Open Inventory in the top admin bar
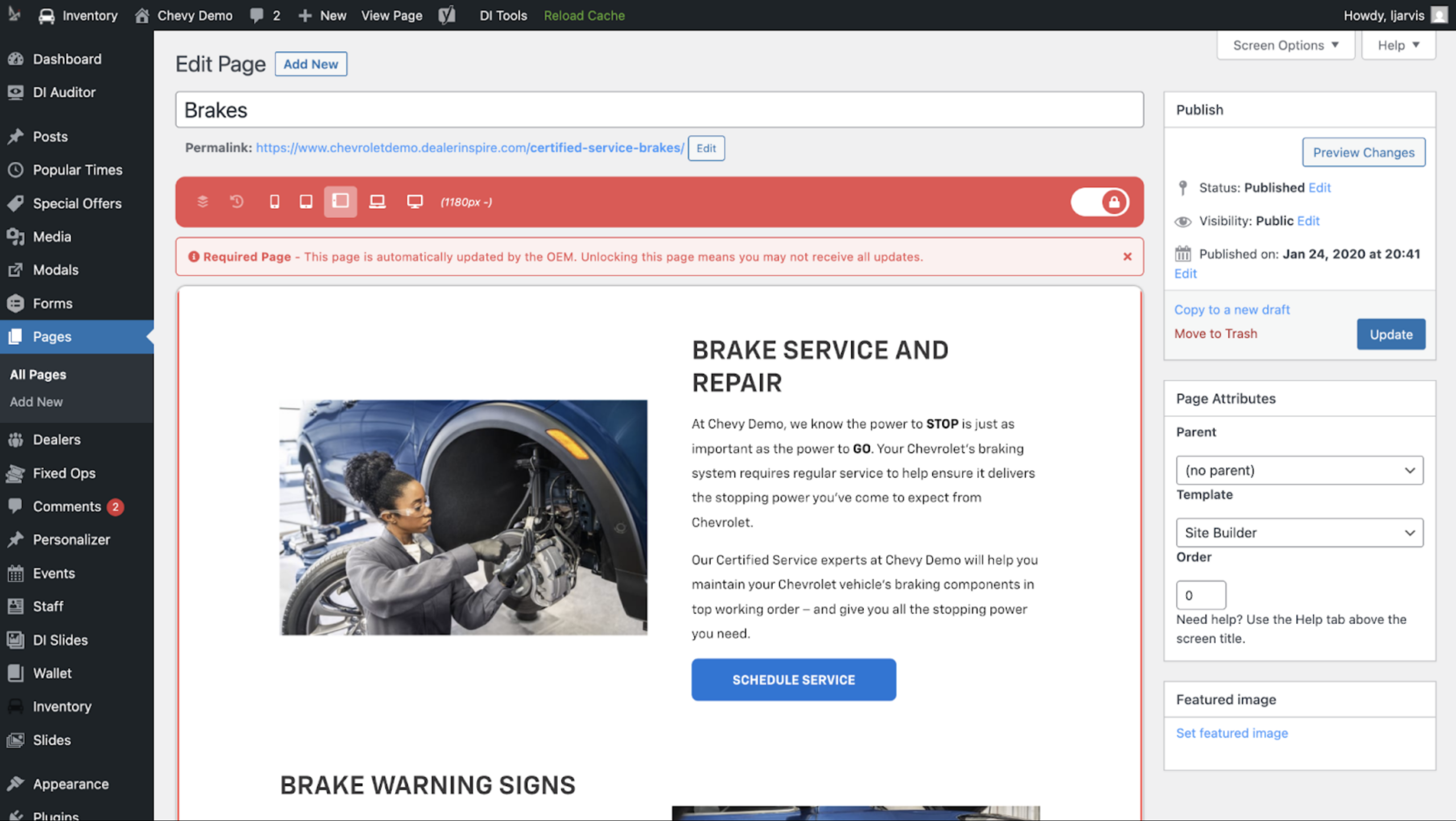Viewport: 1456px width, 821px height. pos(78,15)
